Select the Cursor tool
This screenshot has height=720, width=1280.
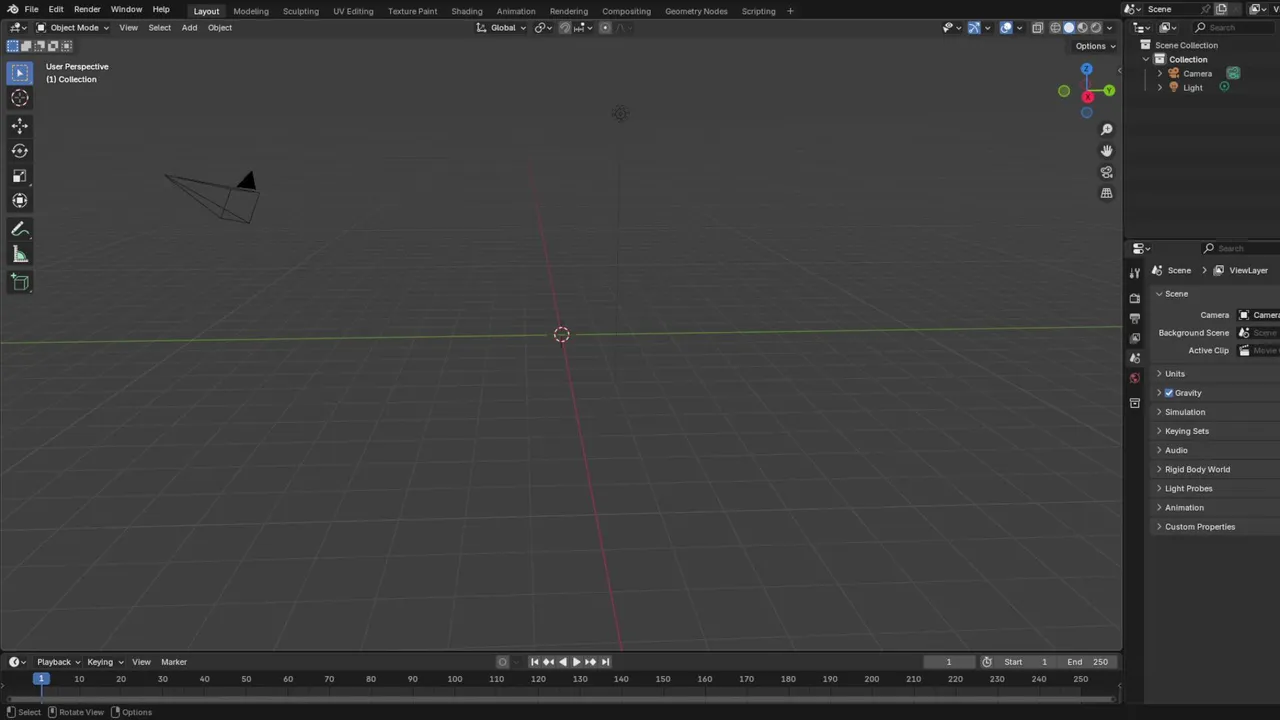click(20, 98)
